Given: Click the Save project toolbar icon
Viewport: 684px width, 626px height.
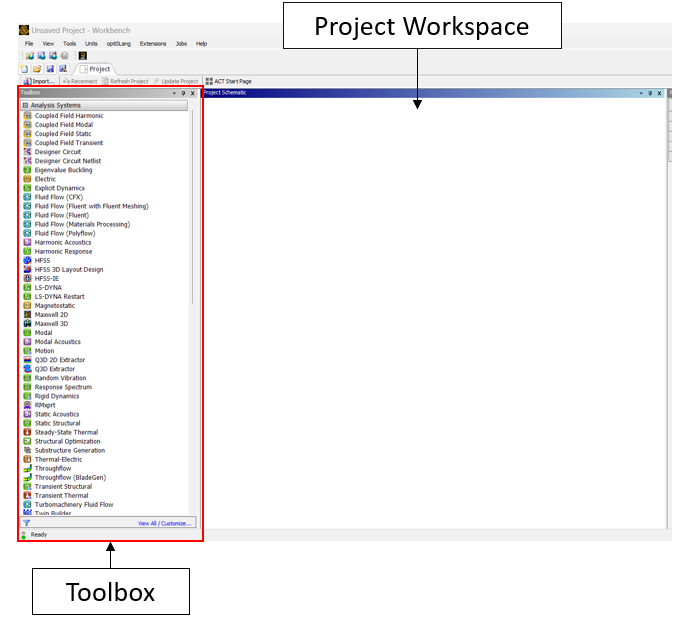Looking at the screenshot, I should (50, 69).
